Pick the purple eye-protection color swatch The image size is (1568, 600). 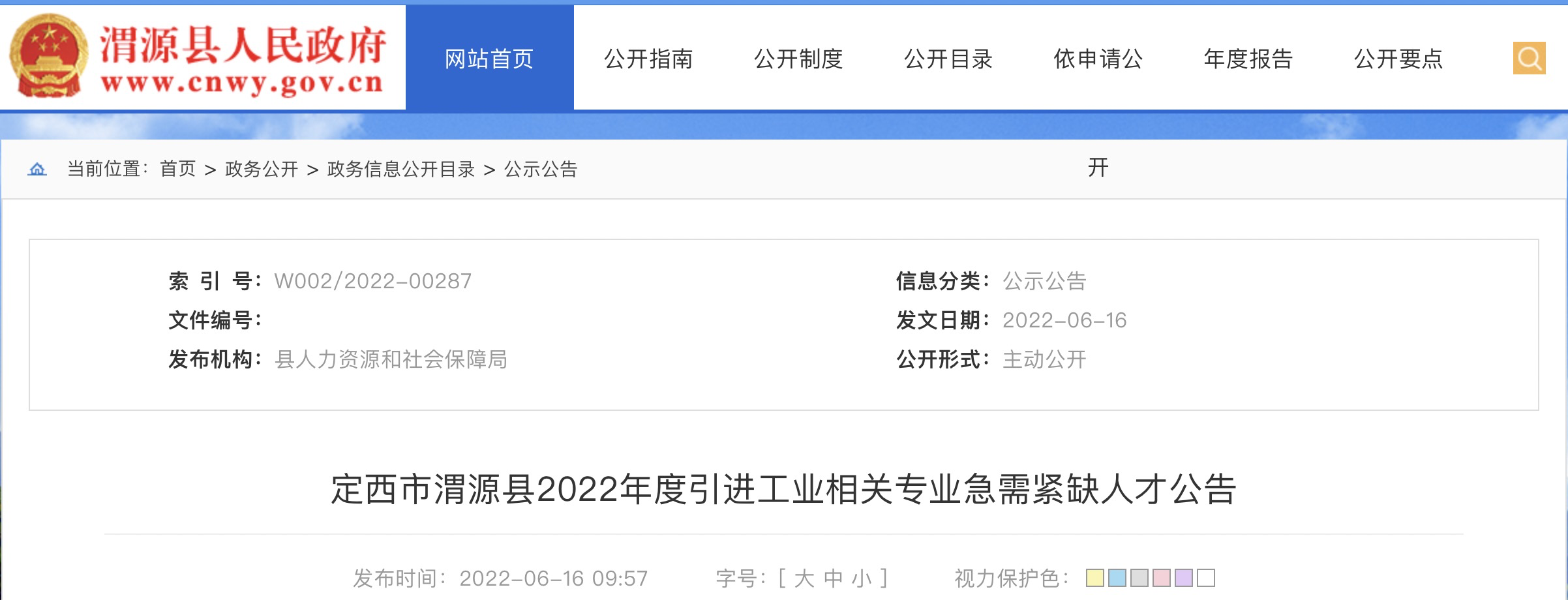(1184, 578)
